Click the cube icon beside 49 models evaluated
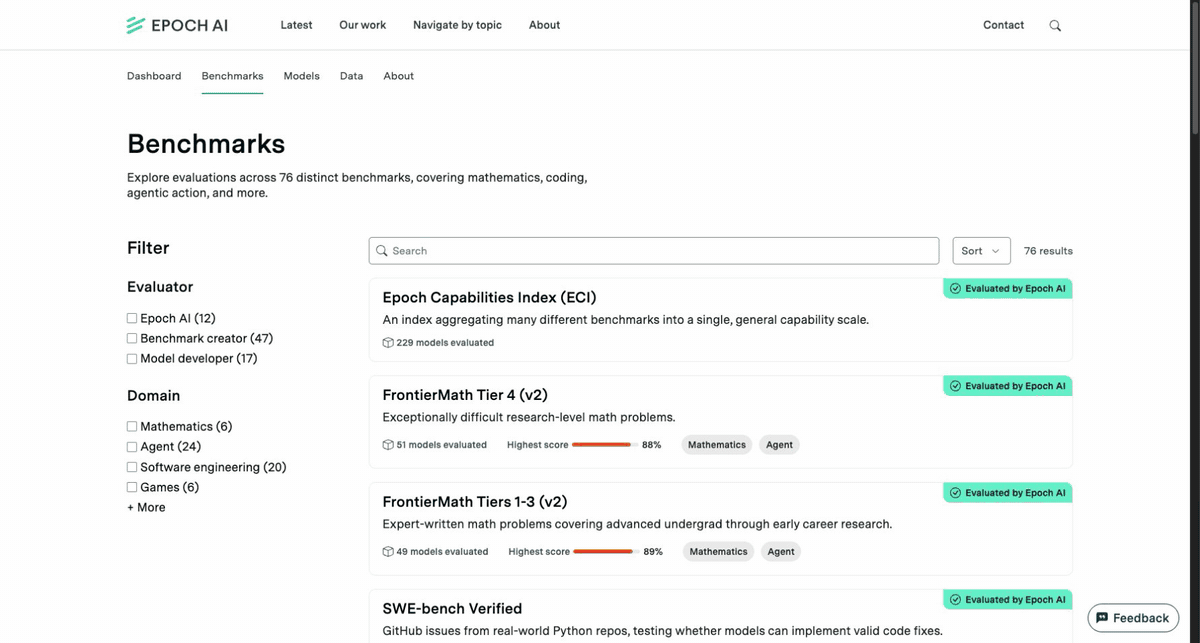 pyautogui.click(x=388, y=552)
